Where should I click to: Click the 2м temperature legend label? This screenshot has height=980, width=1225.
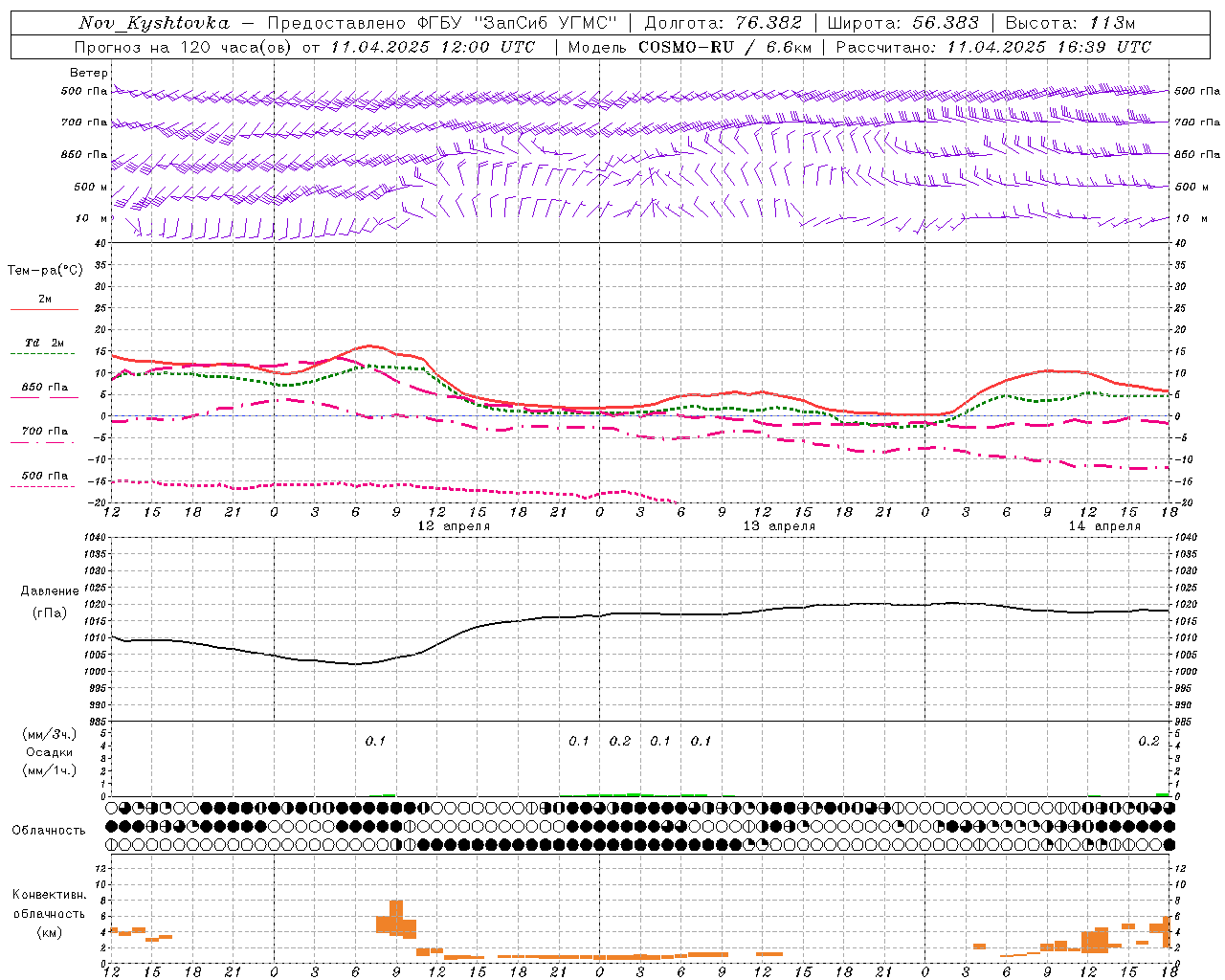pos(45,300)
